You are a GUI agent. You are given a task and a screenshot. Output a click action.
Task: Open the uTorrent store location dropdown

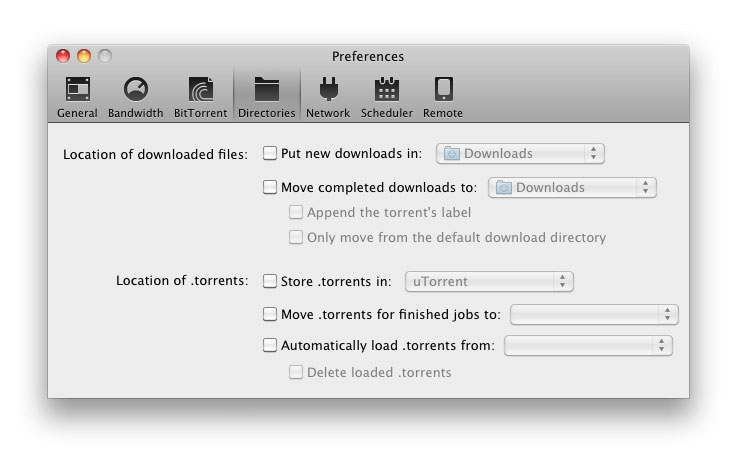coord(489,281)
